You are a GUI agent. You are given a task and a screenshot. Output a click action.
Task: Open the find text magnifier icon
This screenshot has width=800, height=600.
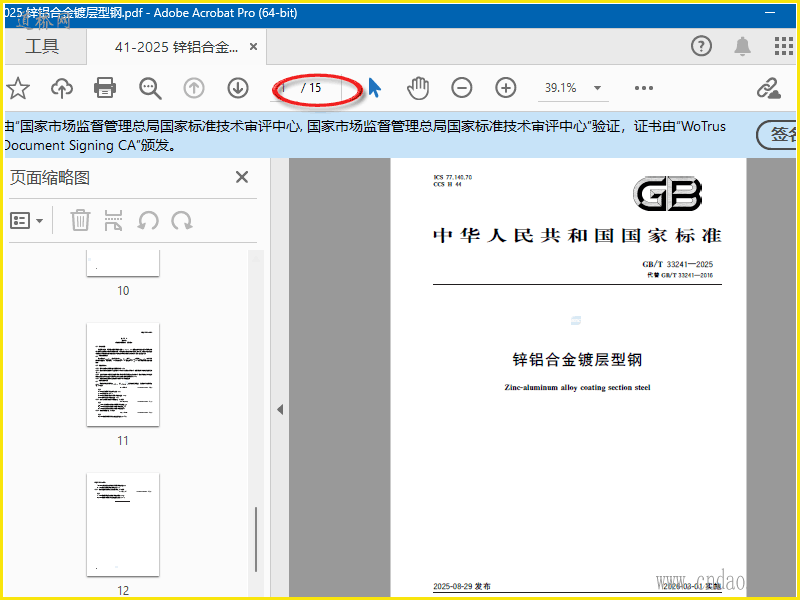pyautogui.click(x=150, y=88)
